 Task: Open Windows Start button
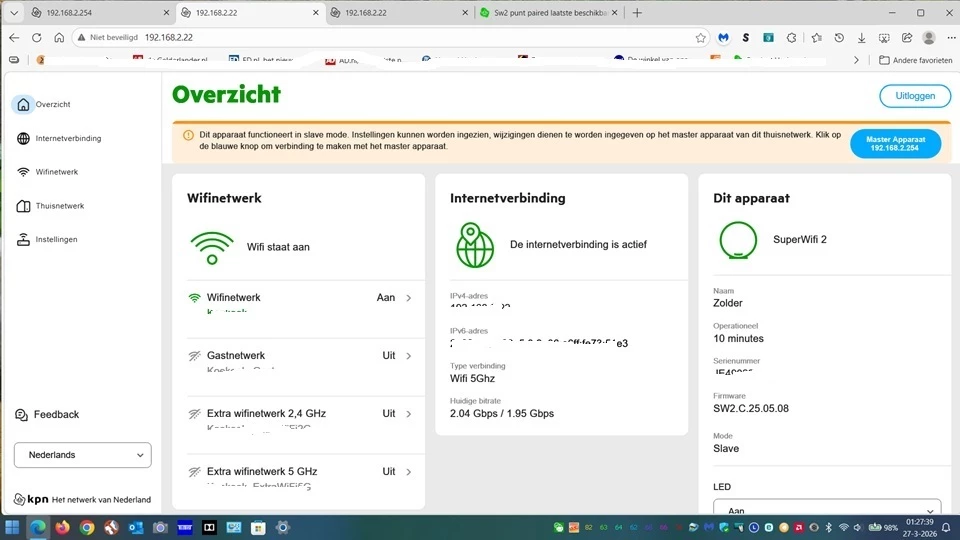12,528
